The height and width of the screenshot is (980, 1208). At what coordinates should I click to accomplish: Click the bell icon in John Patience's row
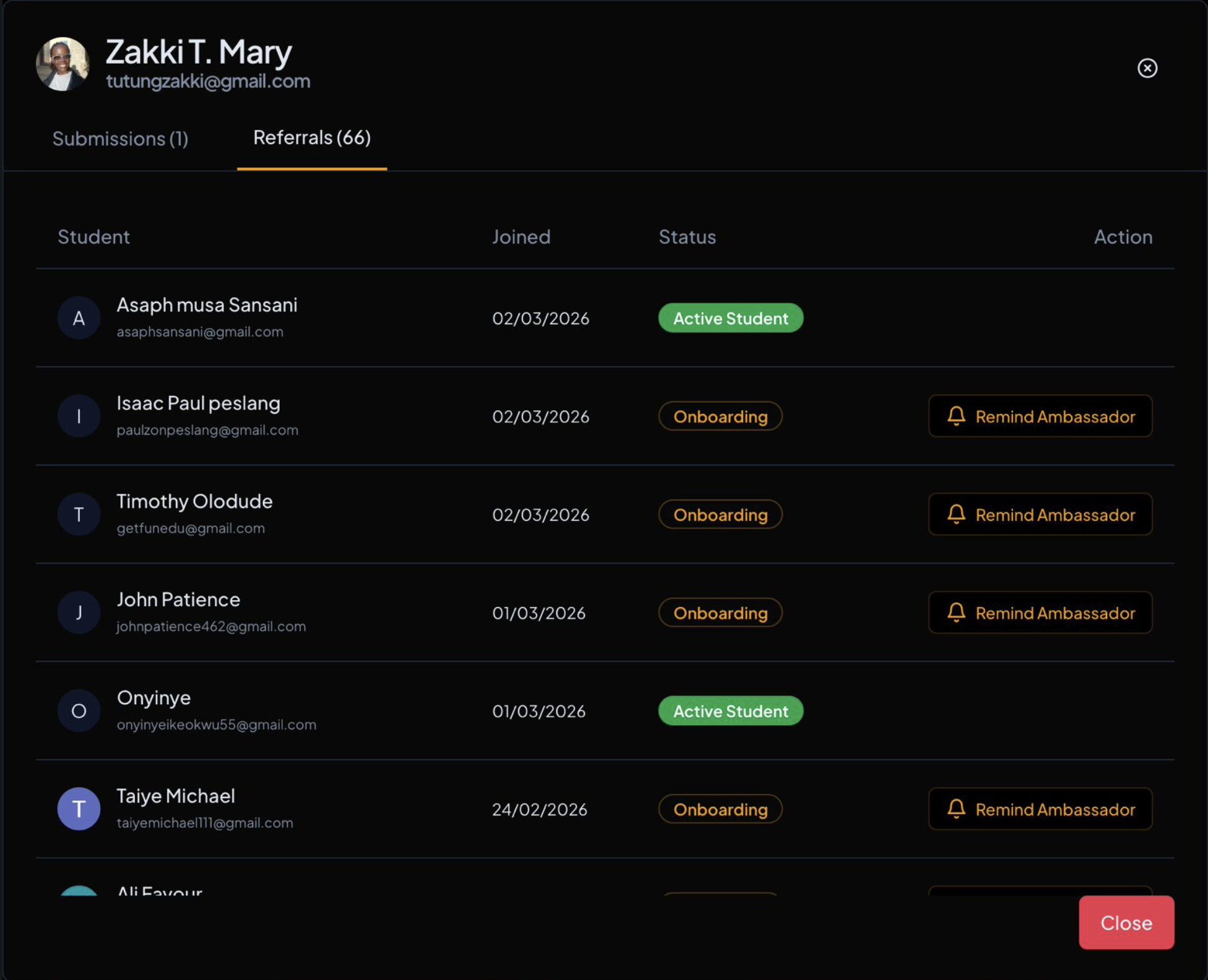(x=956, y=612)
